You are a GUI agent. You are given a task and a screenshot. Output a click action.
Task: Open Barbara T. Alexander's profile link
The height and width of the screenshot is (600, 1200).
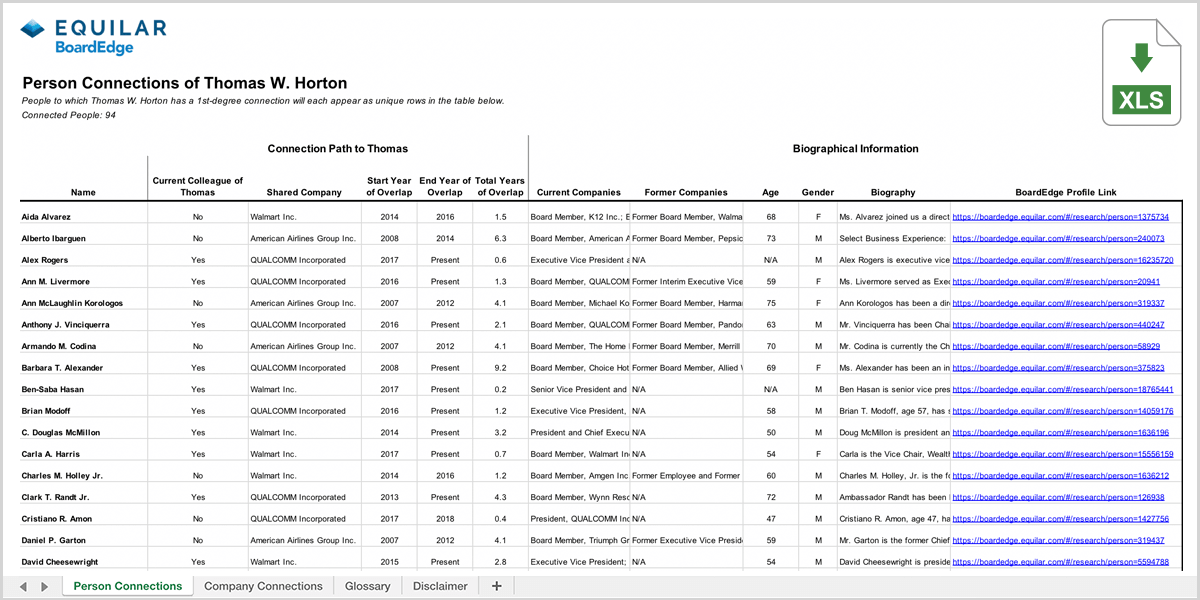[1060, 368]
